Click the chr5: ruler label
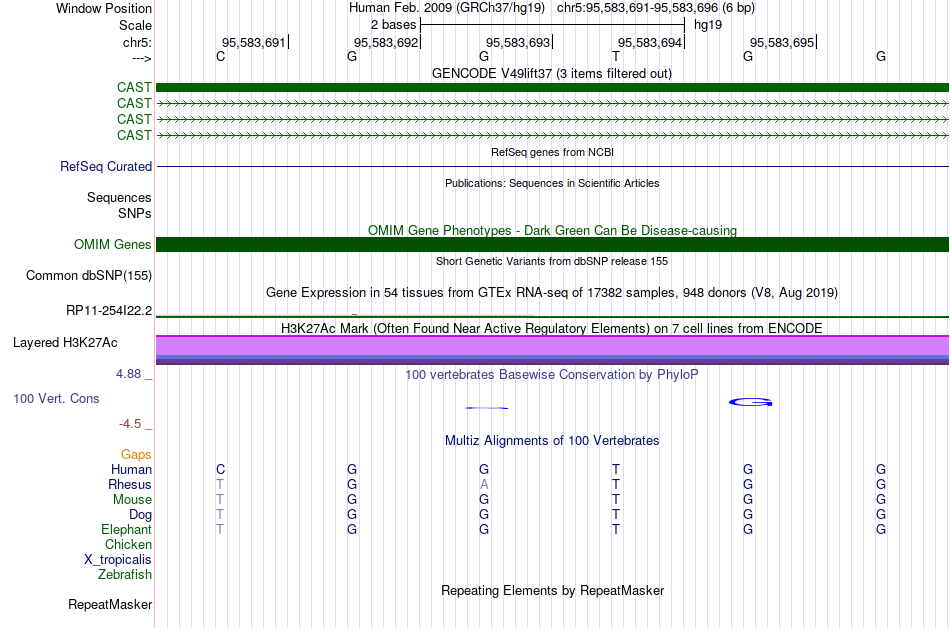This screenshot has width=950, height=628. coord(137,42)
